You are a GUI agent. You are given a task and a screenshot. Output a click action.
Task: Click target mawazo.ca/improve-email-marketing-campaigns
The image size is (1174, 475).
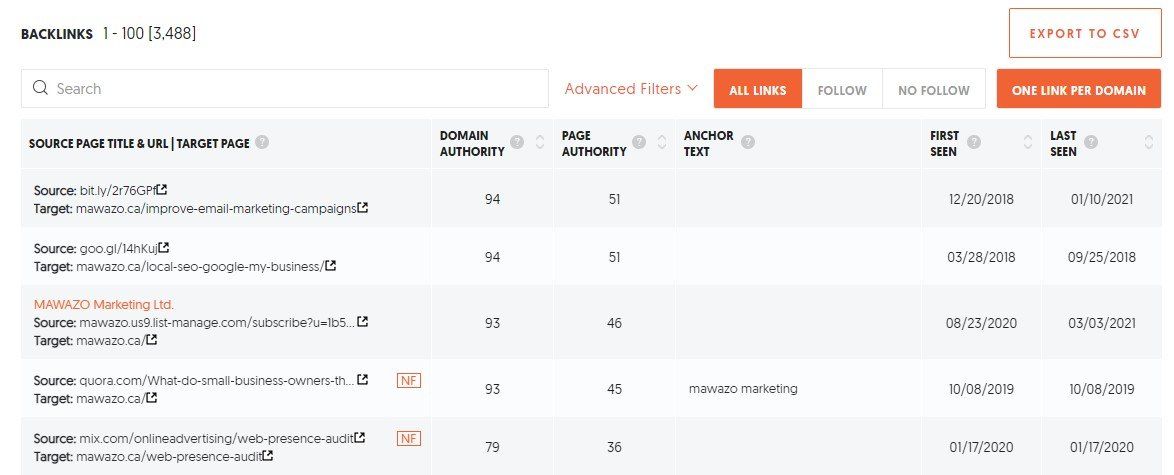point(216,208)
